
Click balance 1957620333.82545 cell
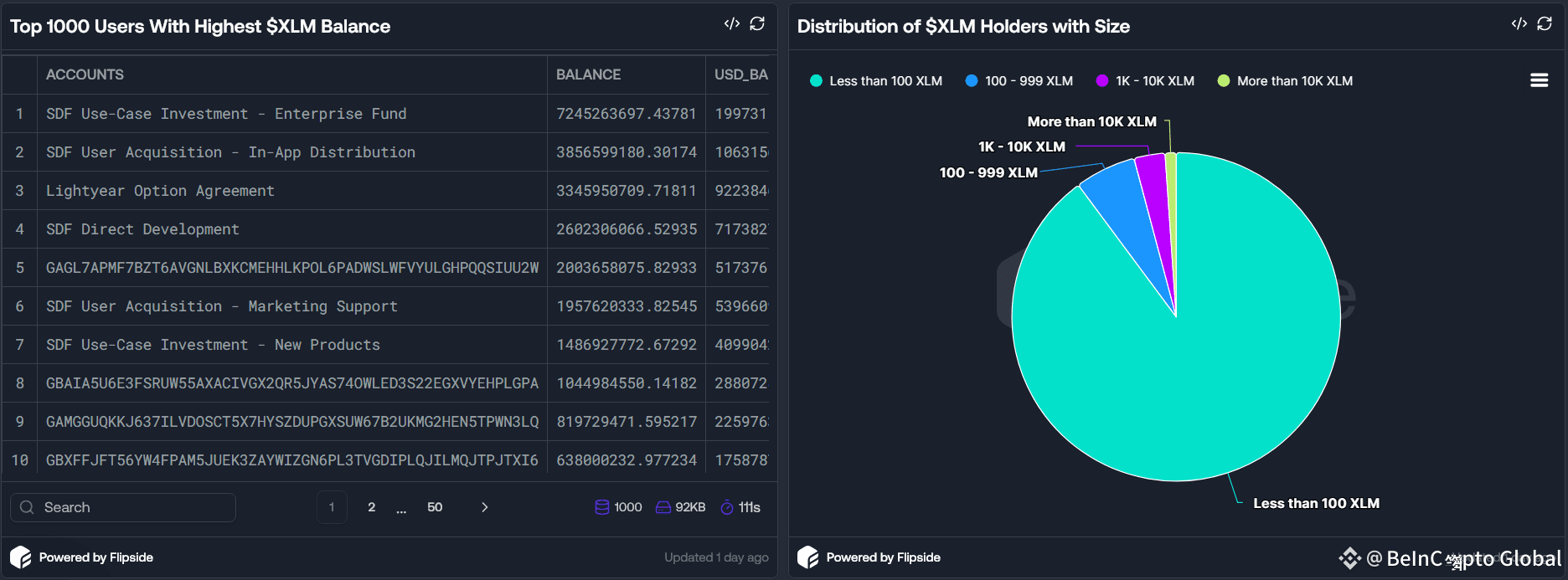pos(627,306)
